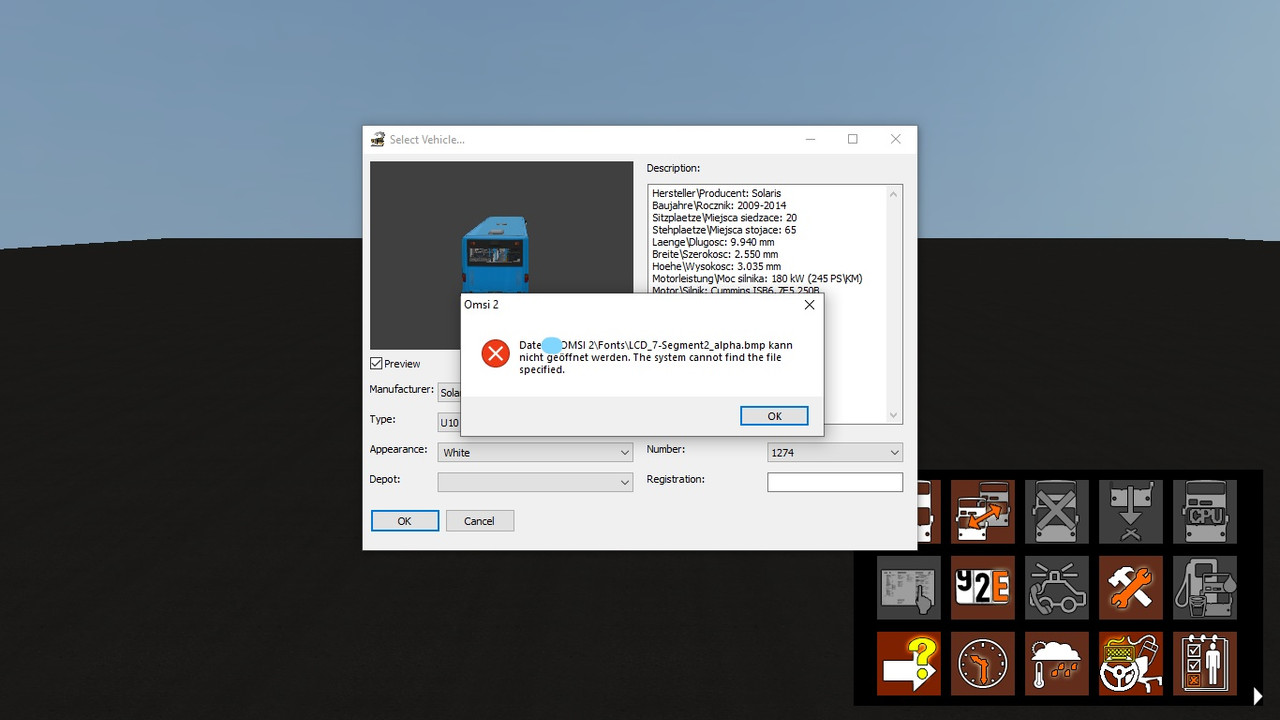Click the Registration input field

(x=835, y=481)
